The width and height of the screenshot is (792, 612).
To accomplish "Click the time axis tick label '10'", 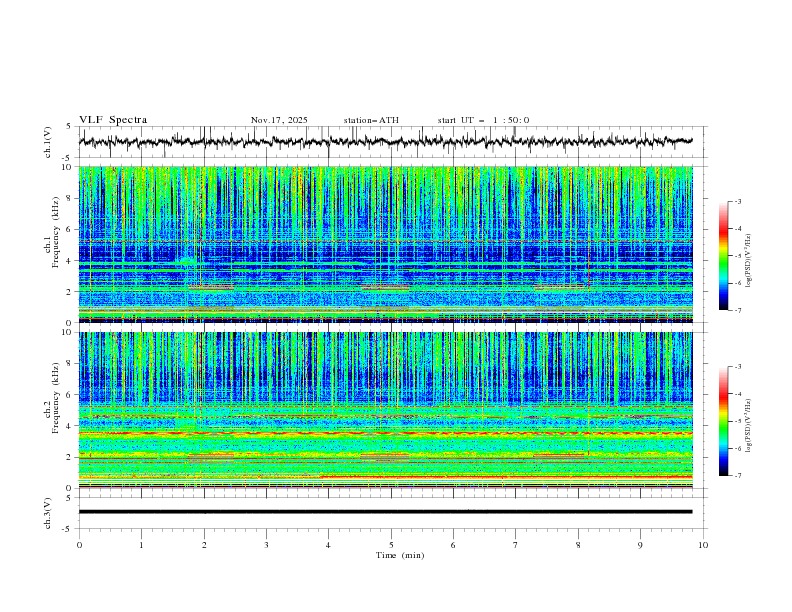I will click(703, 545).
